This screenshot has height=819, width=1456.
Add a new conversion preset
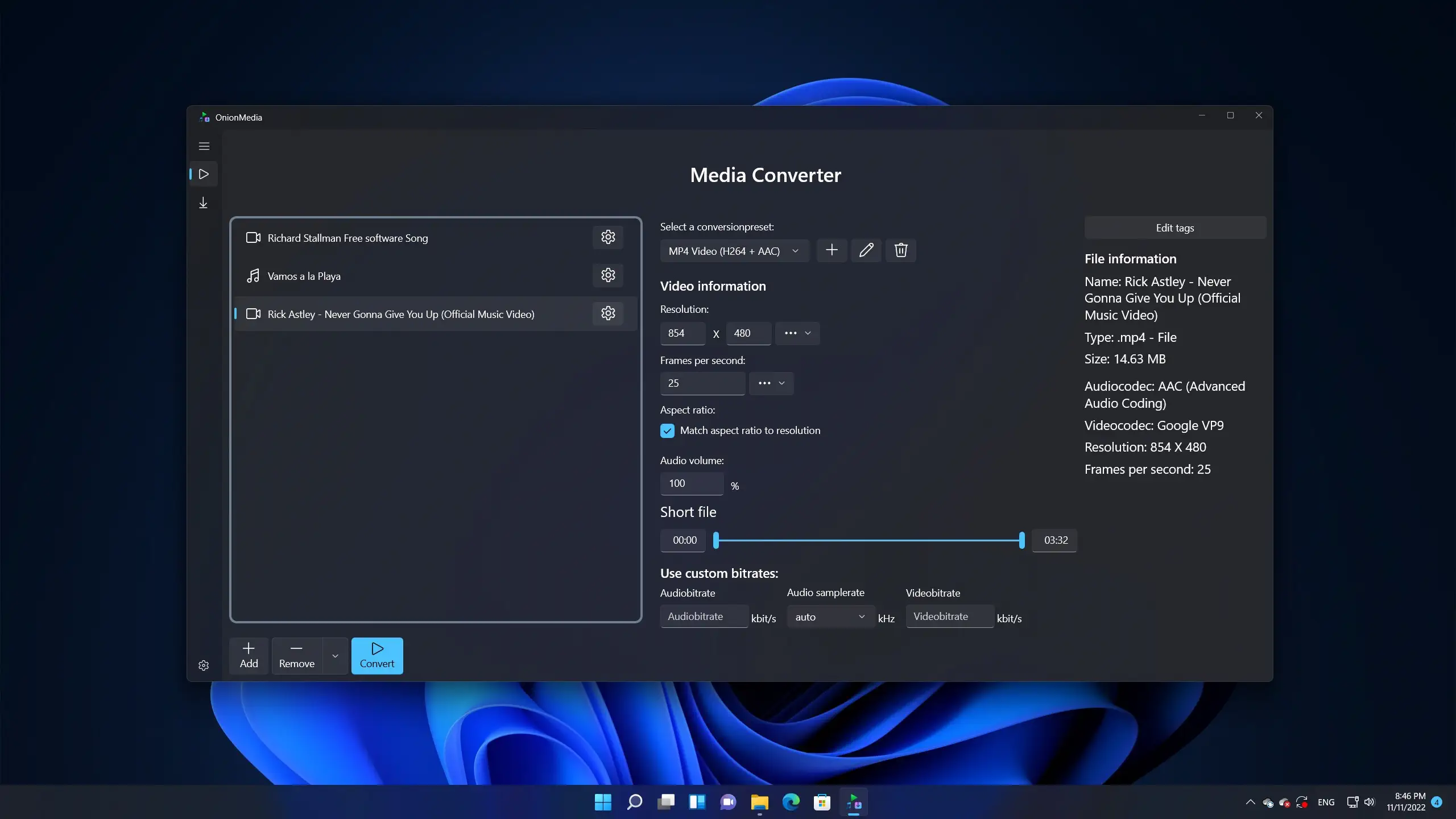click(x=832, y=250)
